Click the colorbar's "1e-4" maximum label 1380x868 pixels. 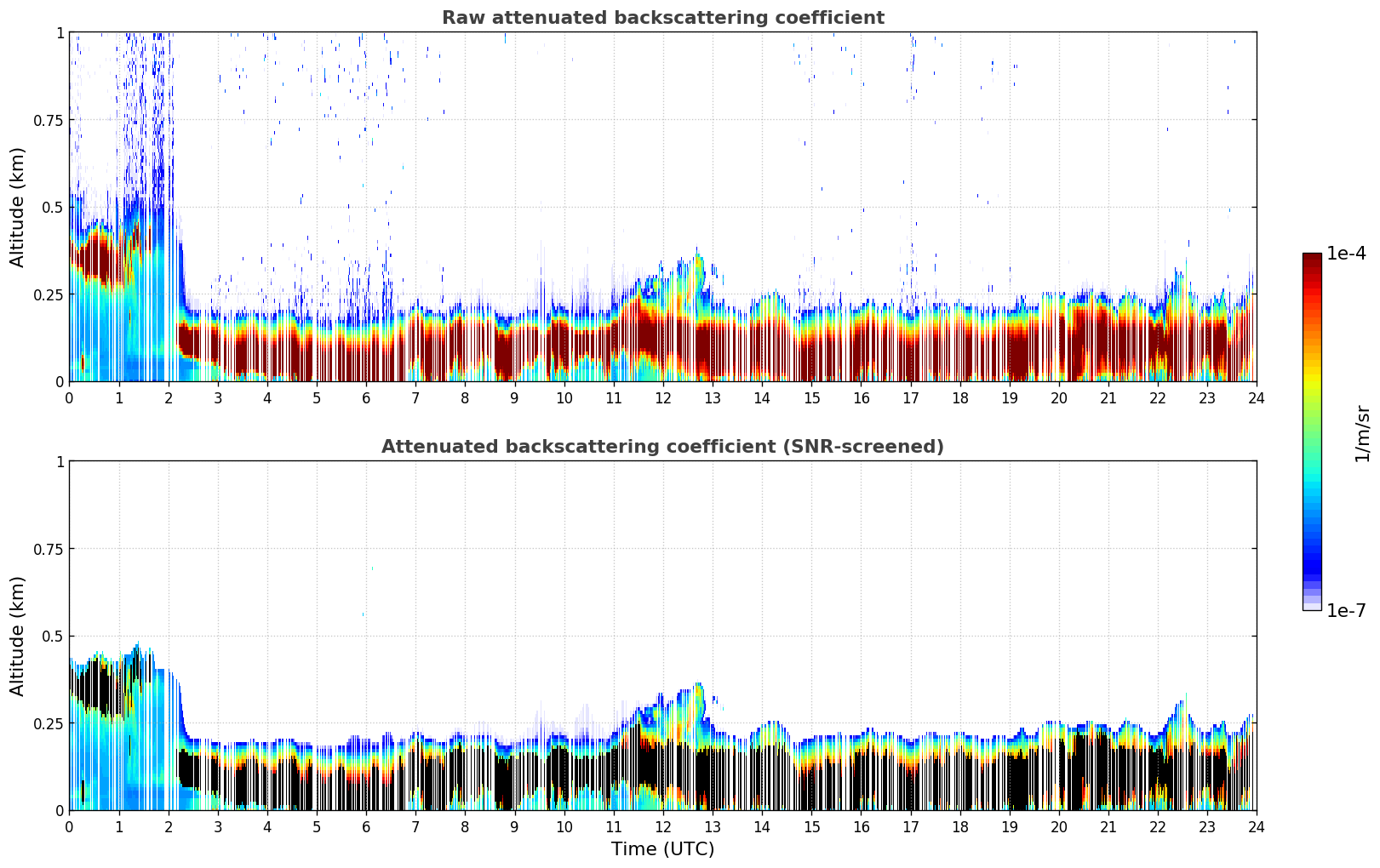(1346, 254)
